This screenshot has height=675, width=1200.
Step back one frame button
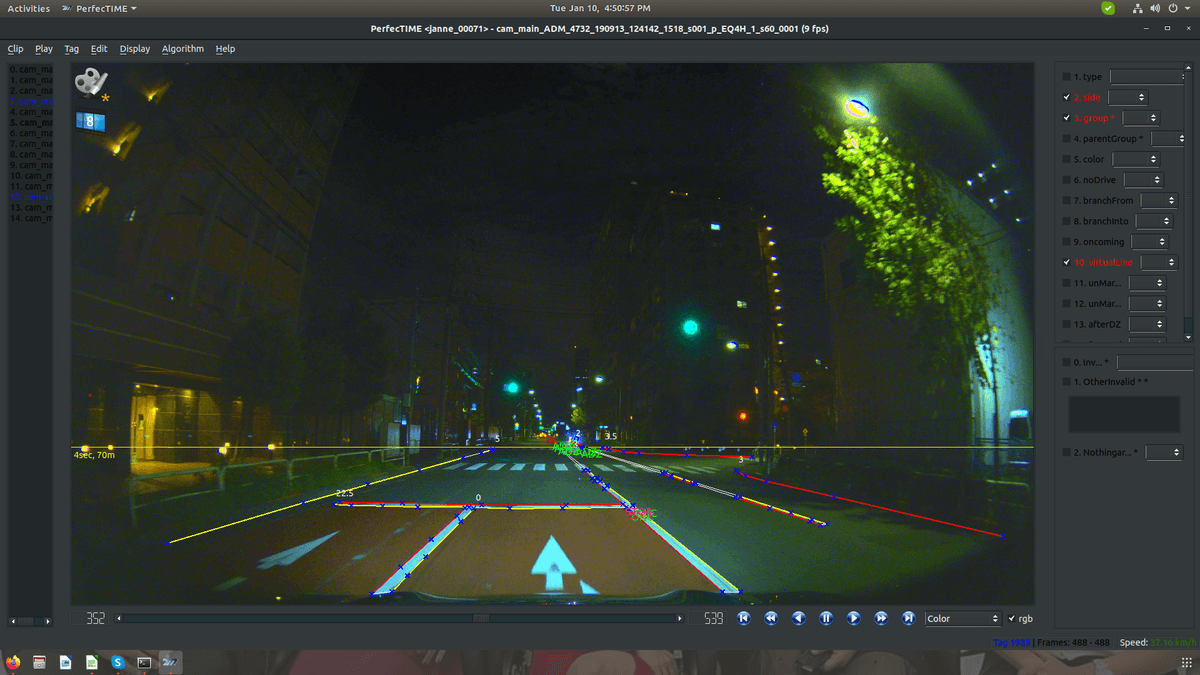[x=798, y=618]
